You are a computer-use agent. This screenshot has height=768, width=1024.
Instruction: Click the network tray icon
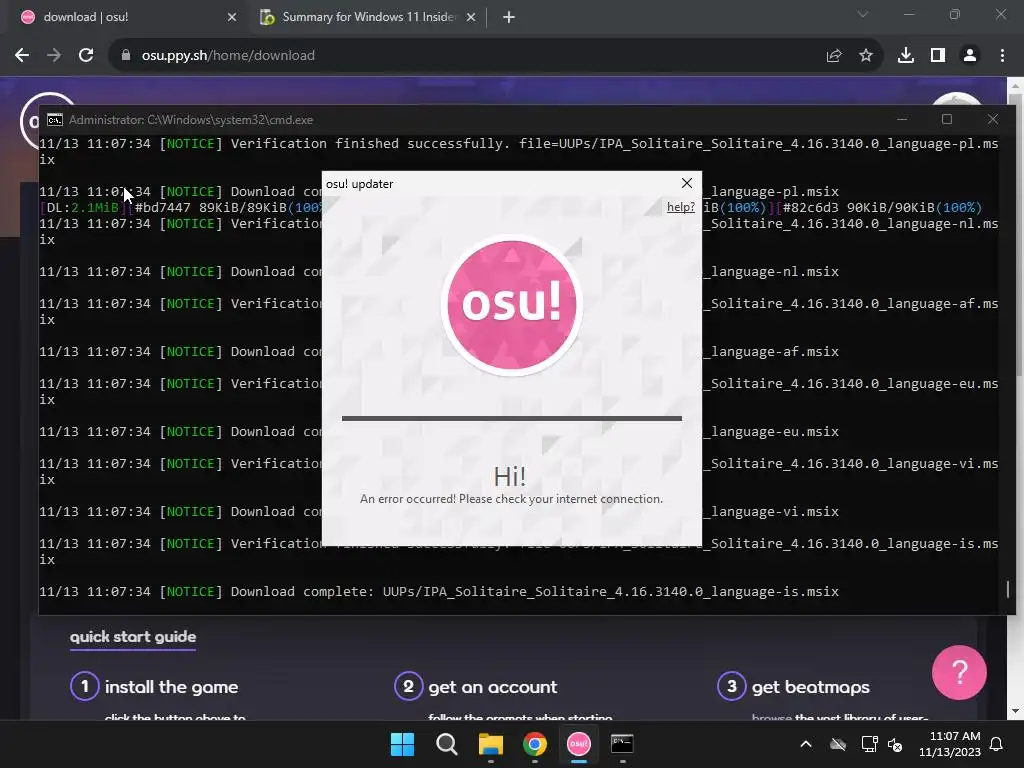click(869, 744)
